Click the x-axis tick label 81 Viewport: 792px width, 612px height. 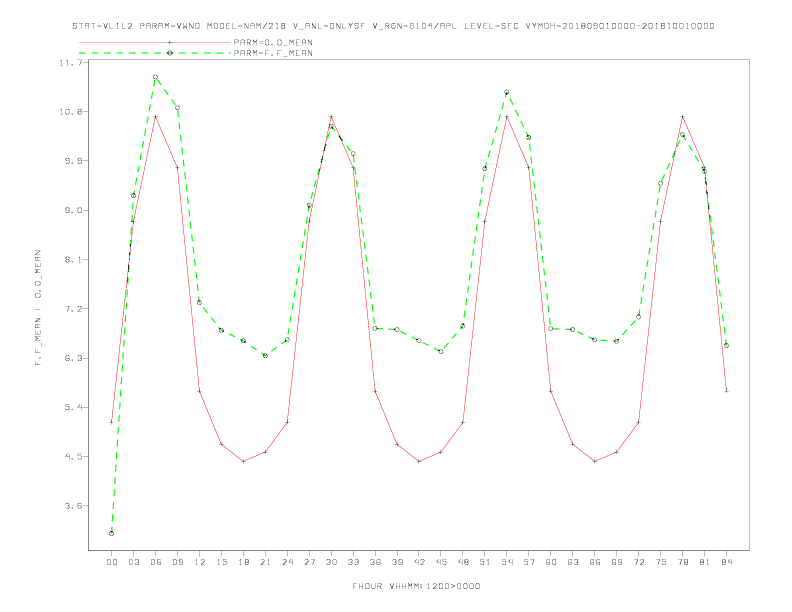coord(705,562)
